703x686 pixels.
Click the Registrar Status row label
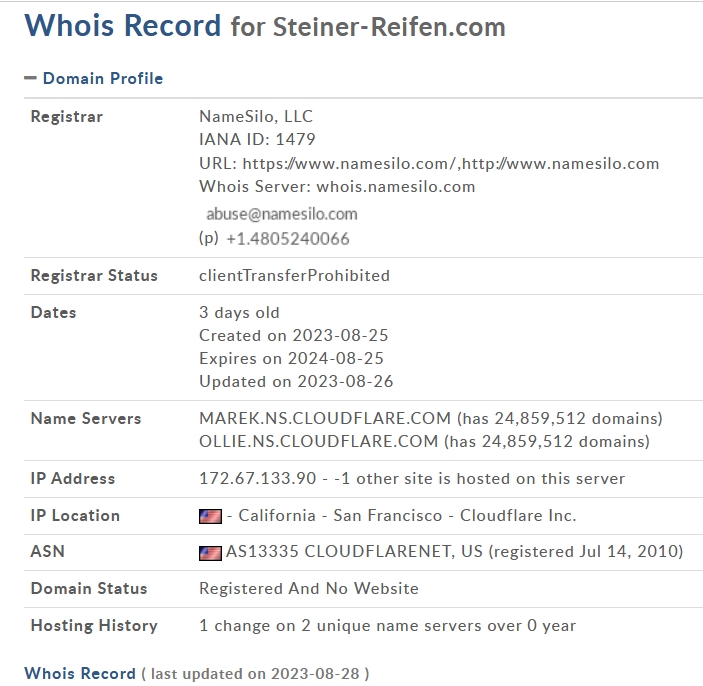(x=94, y=276)
